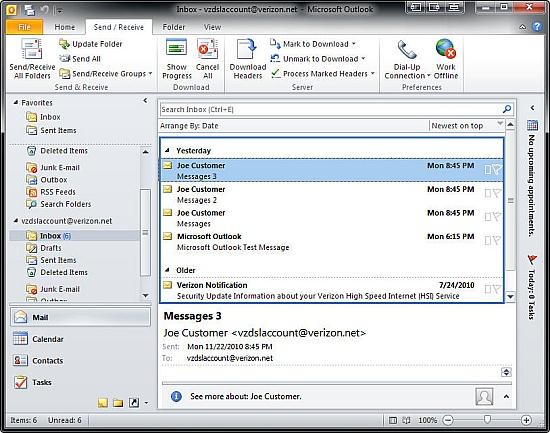Click zoom in plus button
The height and width of the screenshot is (433, 550).
[526, 420]
